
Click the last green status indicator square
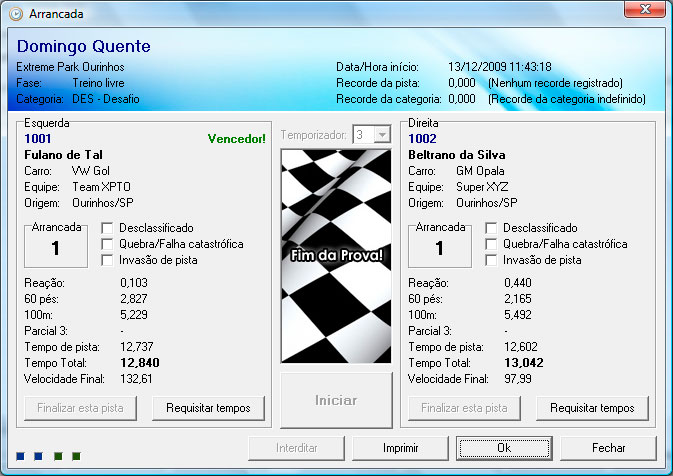(76, 457)
